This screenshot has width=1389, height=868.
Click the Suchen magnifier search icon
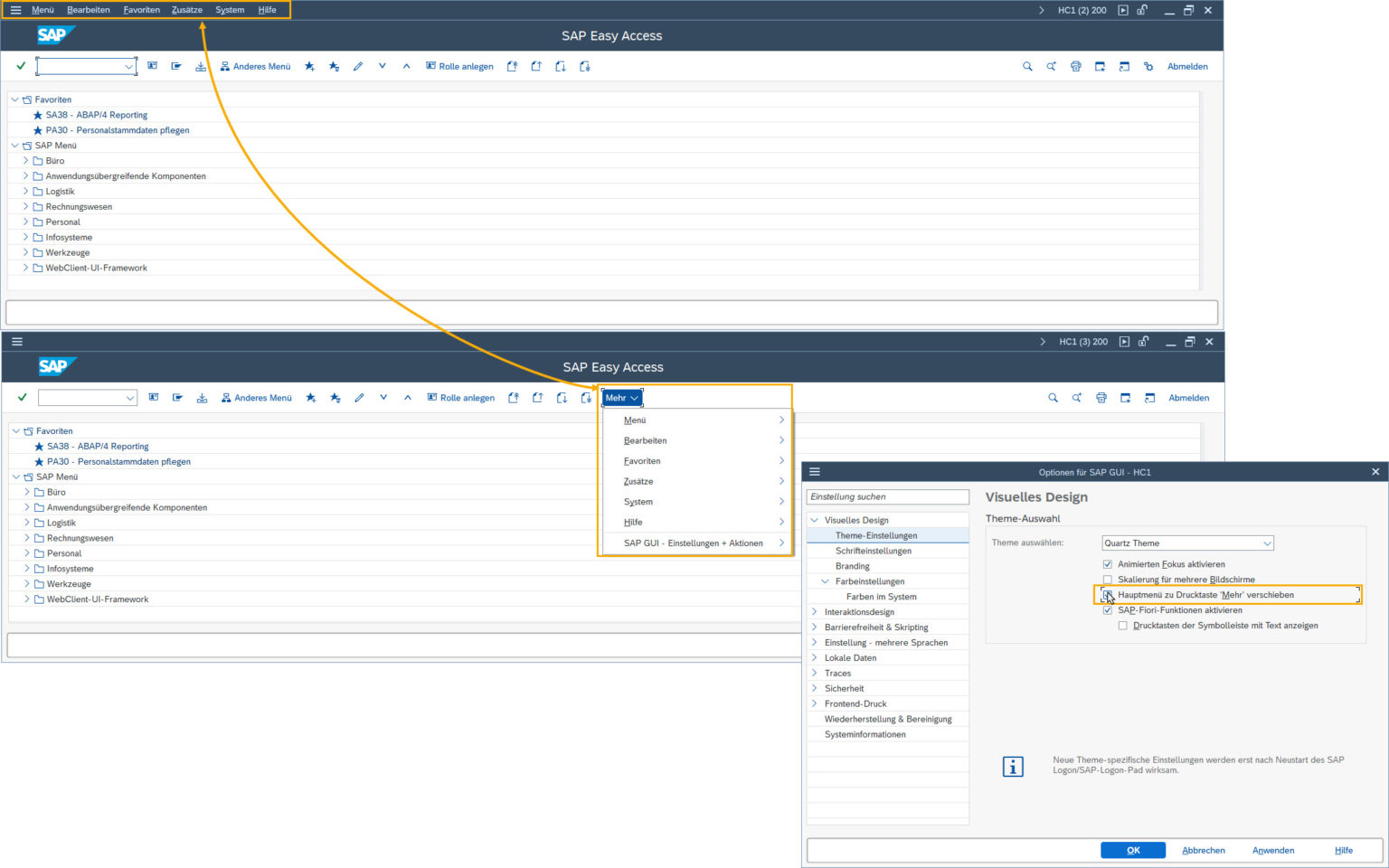1027,66
